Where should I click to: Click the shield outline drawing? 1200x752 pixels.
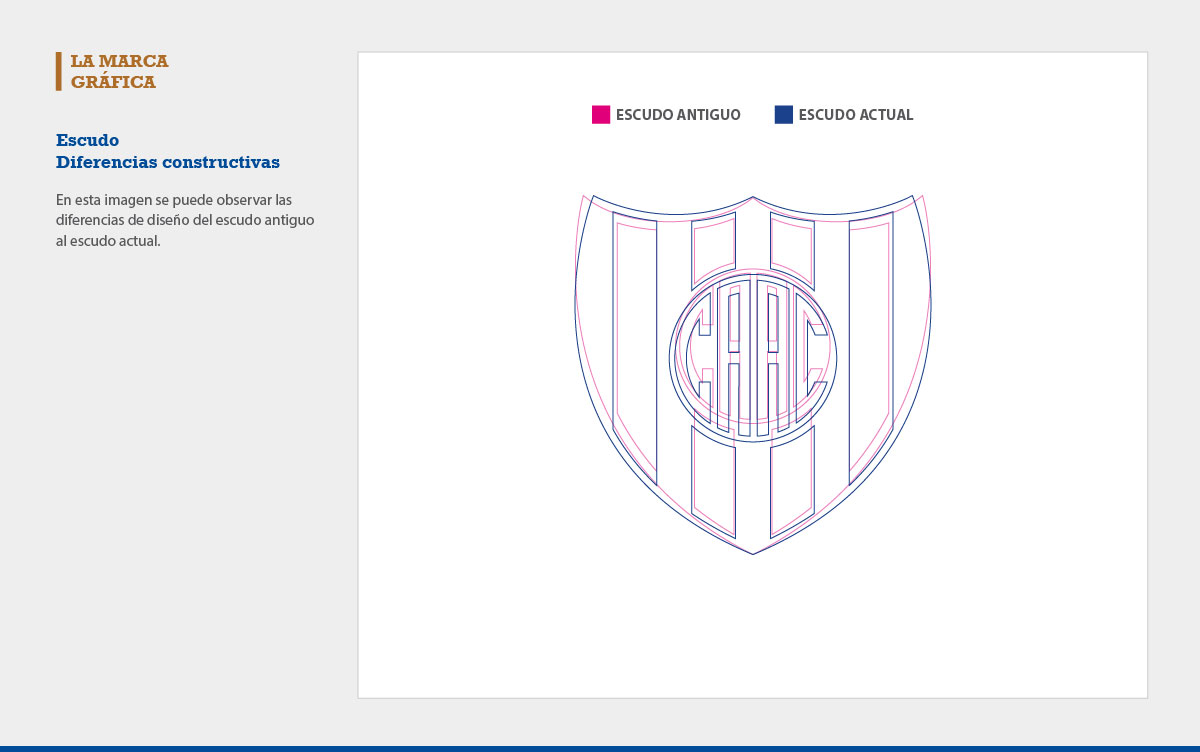[x=753, y=374]
